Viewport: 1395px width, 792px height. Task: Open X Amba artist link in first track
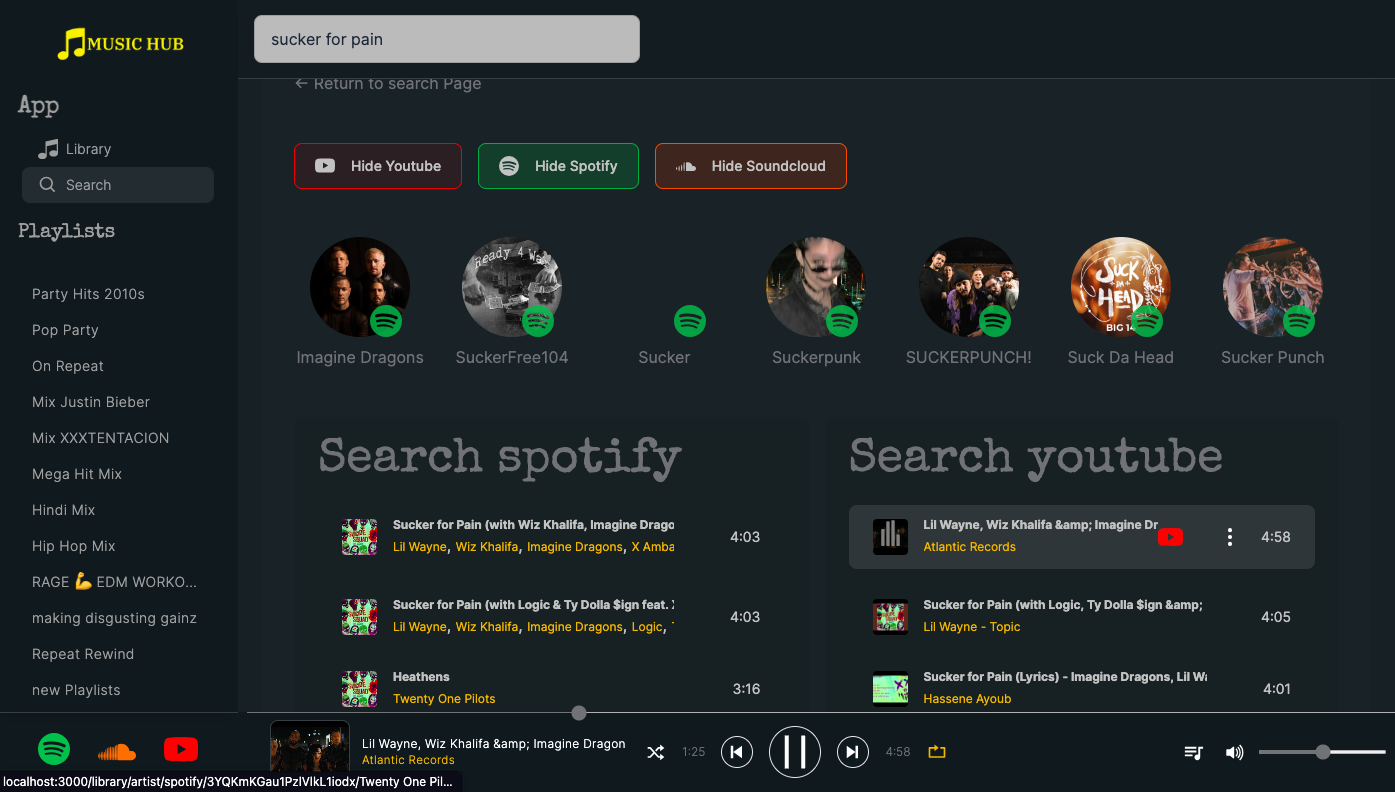pos(652,547)
